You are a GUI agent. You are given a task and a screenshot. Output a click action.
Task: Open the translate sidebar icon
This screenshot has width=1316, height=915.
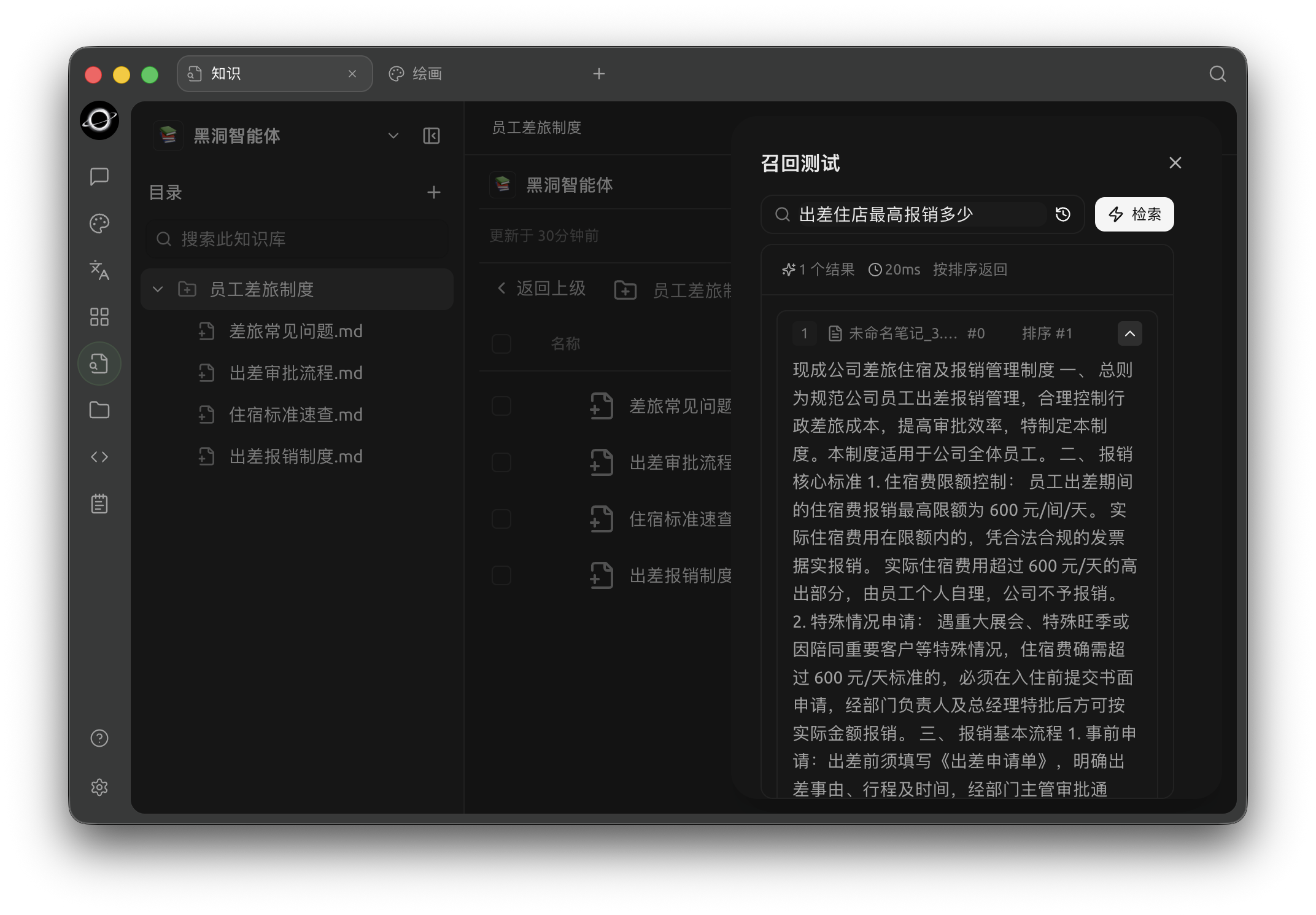pyautogui.click(x=99, y=270)
